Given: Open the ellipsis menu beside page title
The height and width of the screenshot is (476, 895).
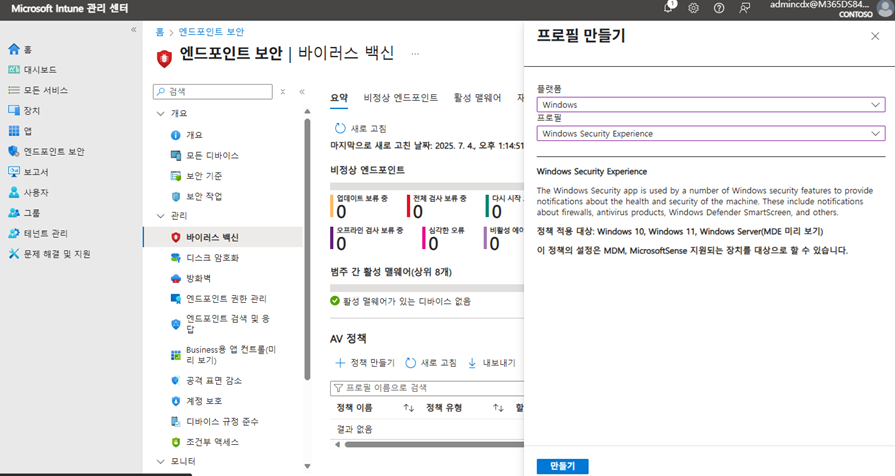Looking at the screenshot, I should coord(415,54).
